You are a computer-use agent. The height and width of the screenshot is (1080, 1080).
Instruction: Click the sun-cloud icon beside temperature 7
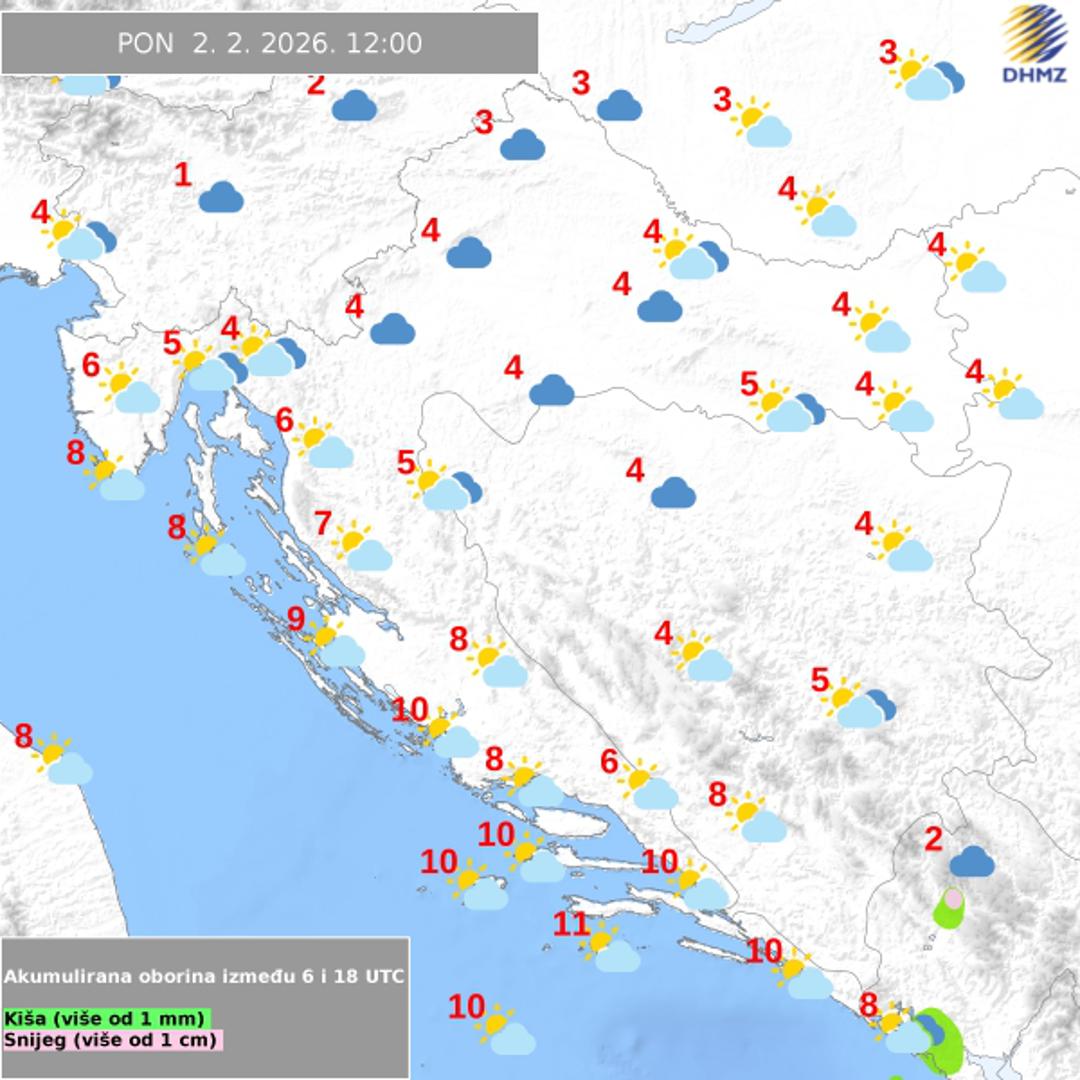click(360, 546)
